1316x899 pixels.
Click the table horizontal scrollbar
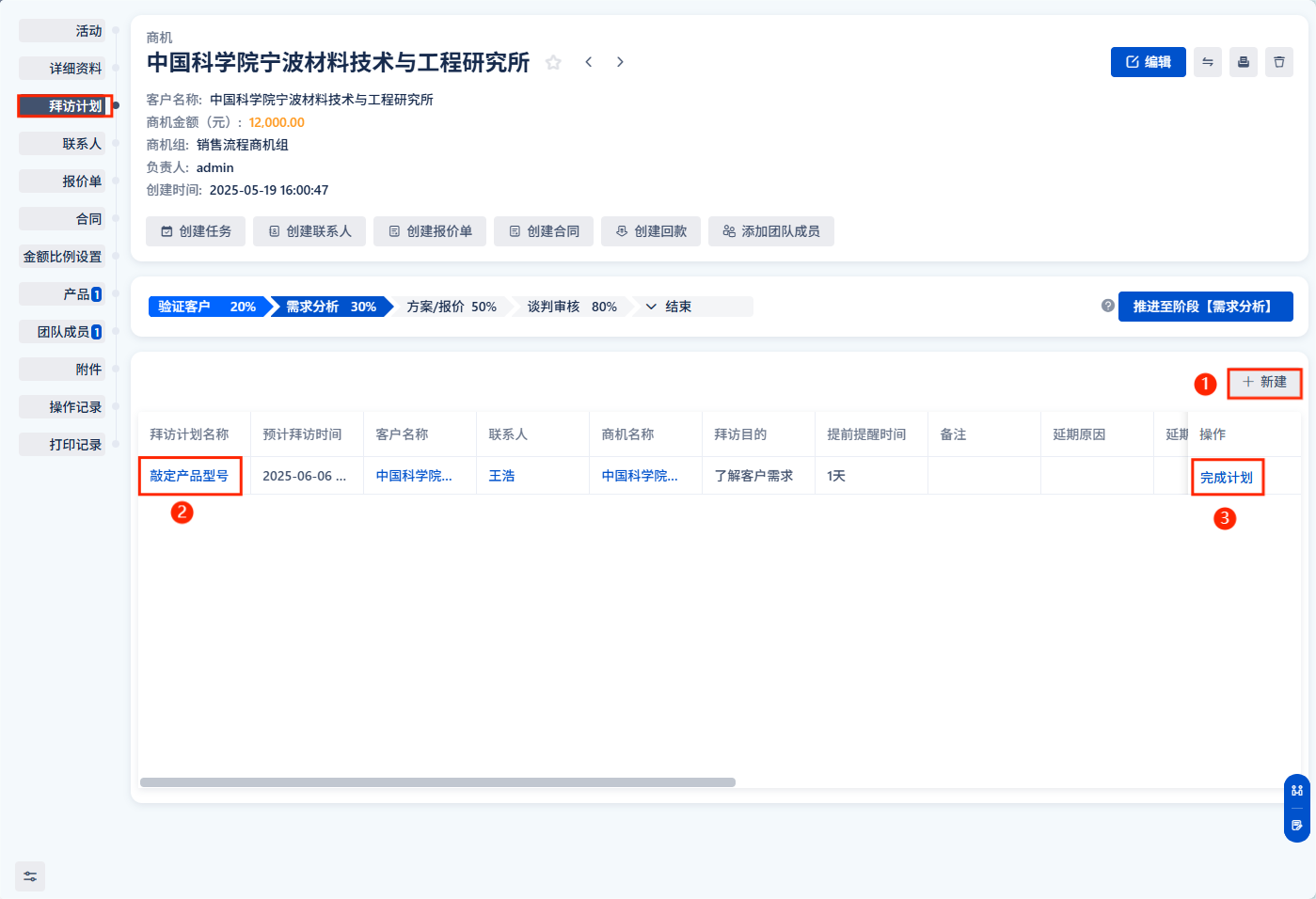coord(437,782)
